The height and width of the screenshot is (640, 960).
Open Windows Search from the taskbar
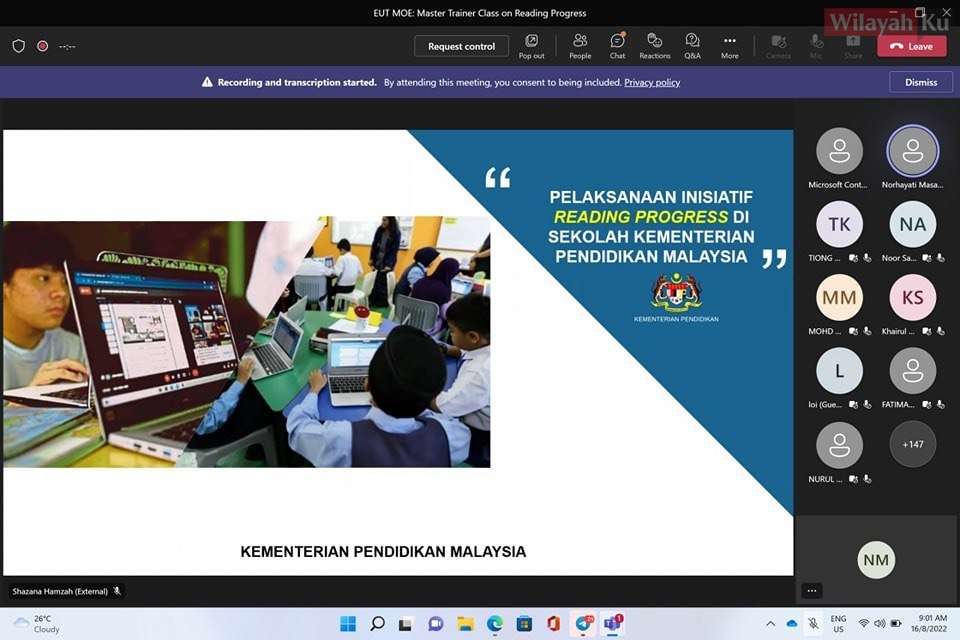377,623
